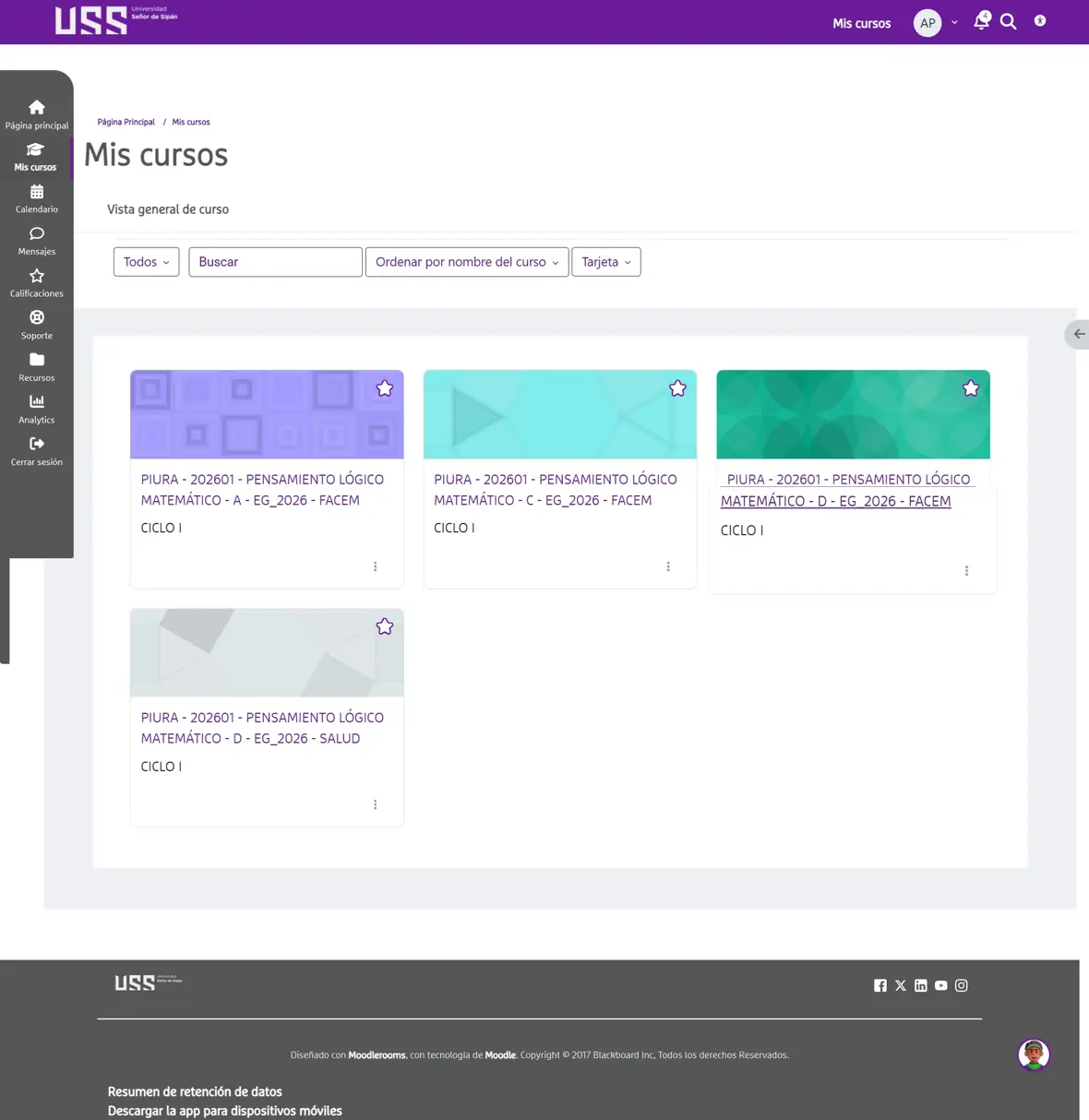Open the Matemático - D - FACEM course link
This screenshot has height=1120, width=1089.
[845, 491]
